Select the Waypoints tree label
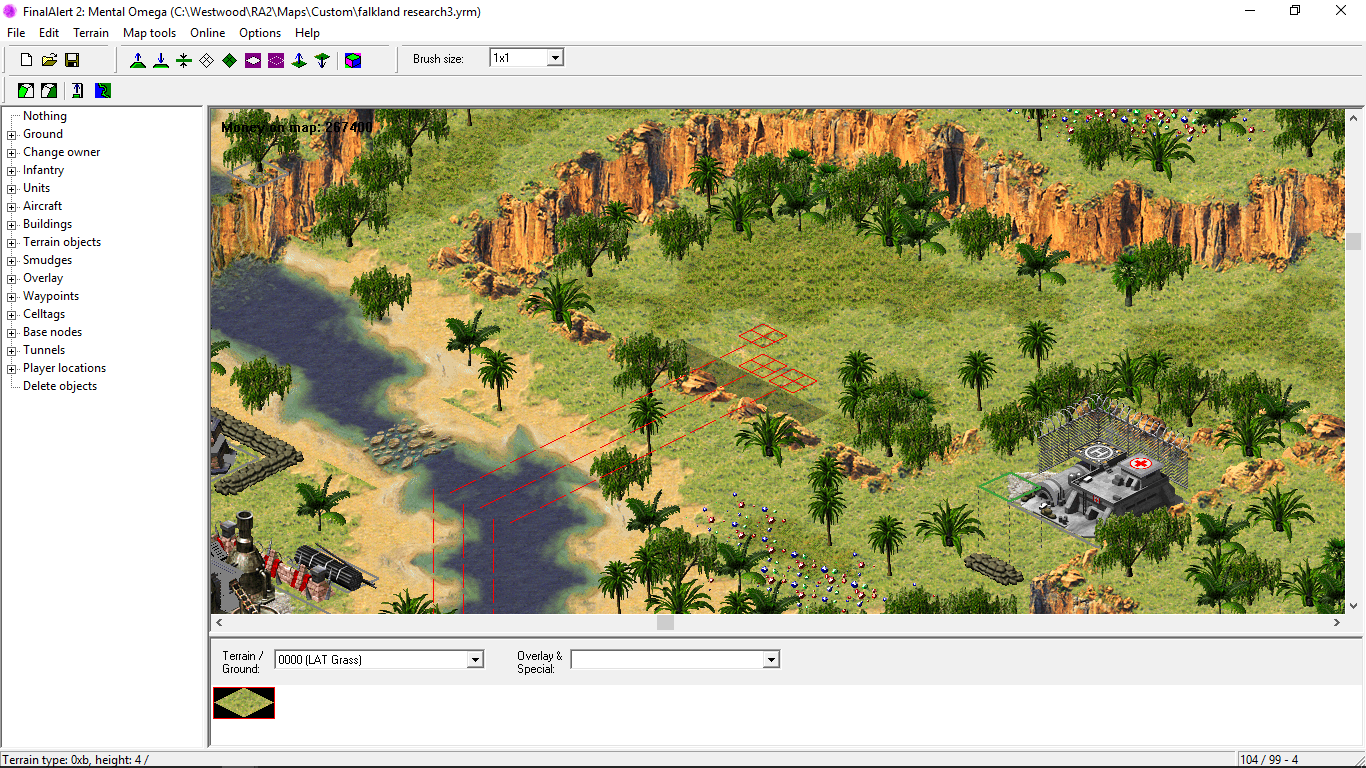The width and height of the screenshot is (1366, 768). click(x=51, y=296)
